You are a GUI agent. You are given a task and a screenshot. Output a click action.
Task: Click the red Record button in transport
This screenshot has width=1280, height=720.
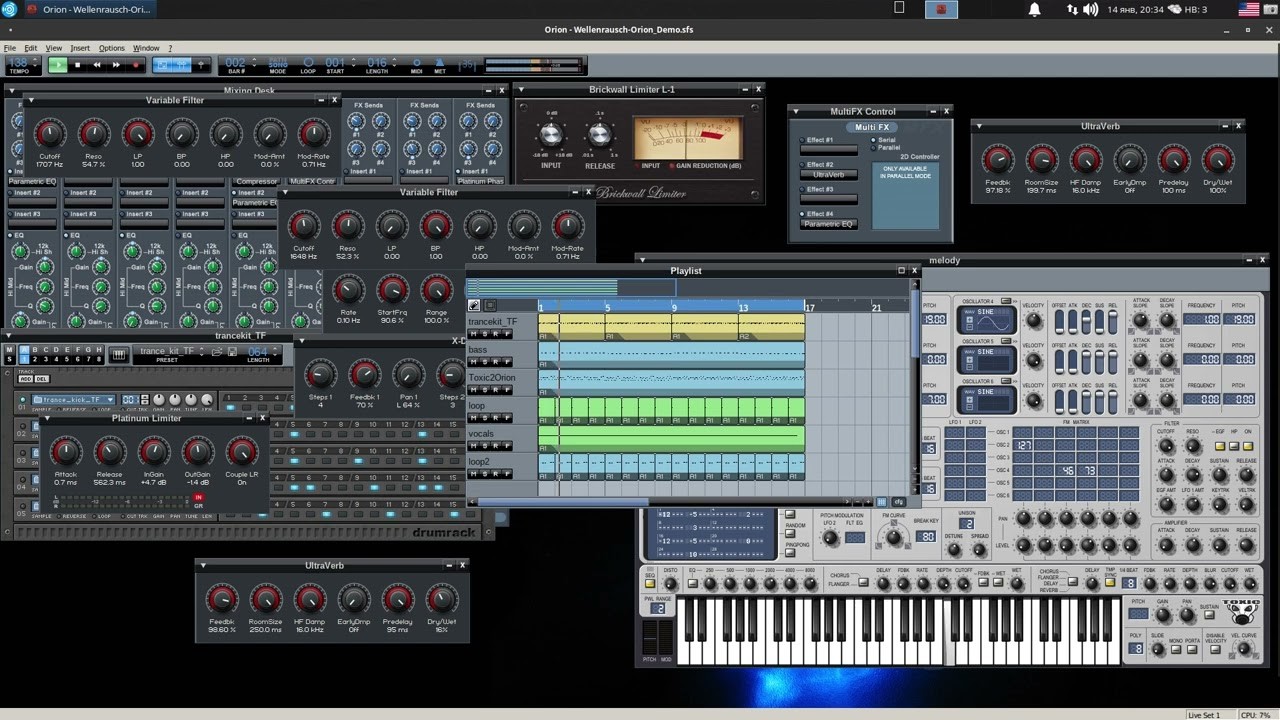click(x=136, y=65)
